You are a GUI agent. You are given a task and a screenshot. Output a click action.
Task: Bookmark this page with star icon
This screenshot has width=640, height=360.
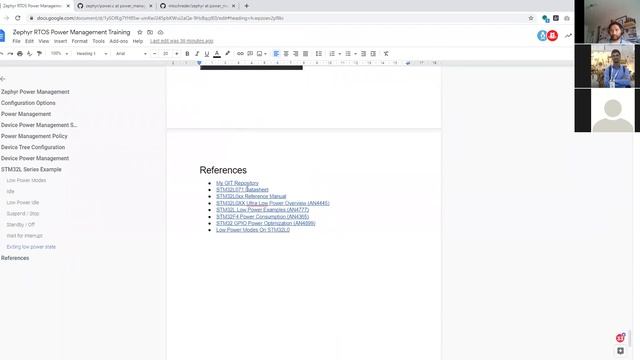[531, 18]
